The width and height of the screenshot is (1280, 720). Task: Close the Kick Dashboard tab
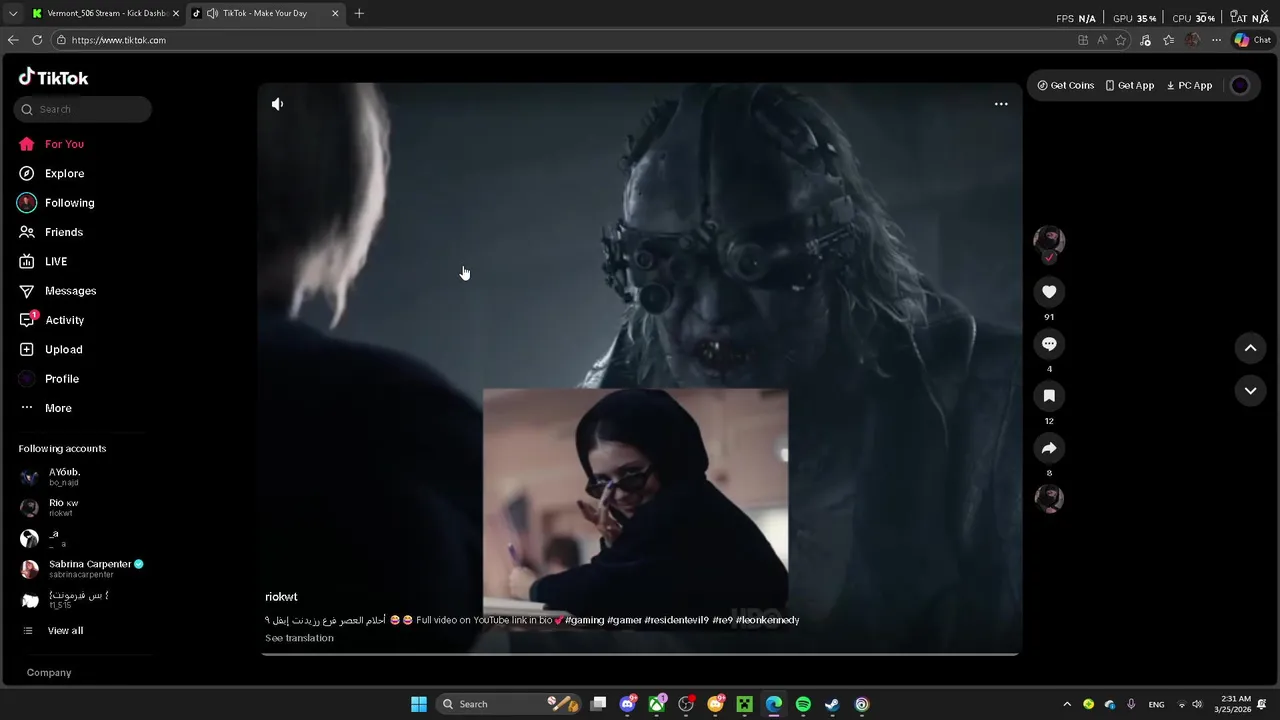click(x=176, y=13)
